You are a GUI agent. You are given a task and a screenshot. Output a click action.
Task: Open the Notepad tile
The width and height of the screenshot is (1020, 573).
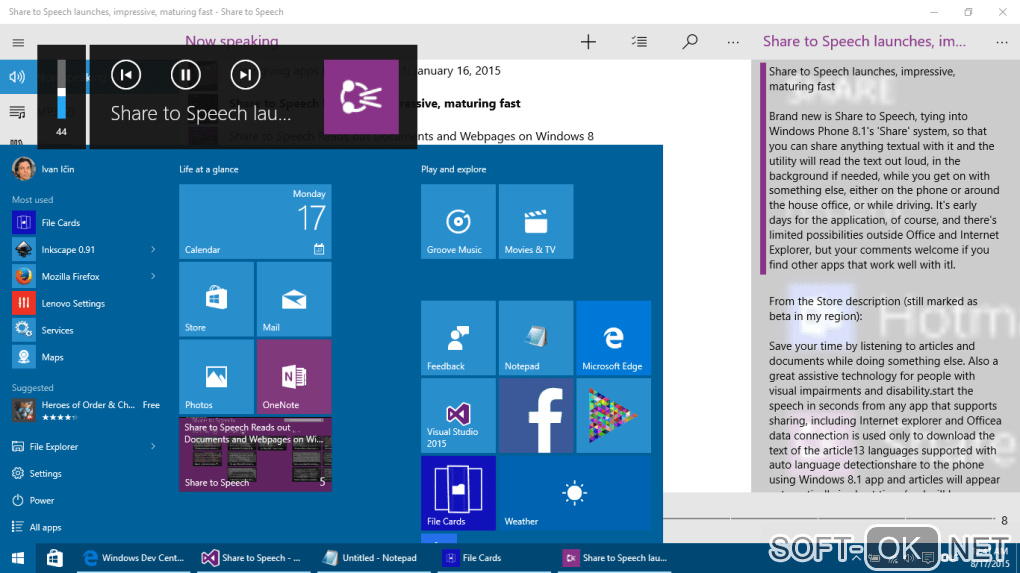[x=536, y=338]
